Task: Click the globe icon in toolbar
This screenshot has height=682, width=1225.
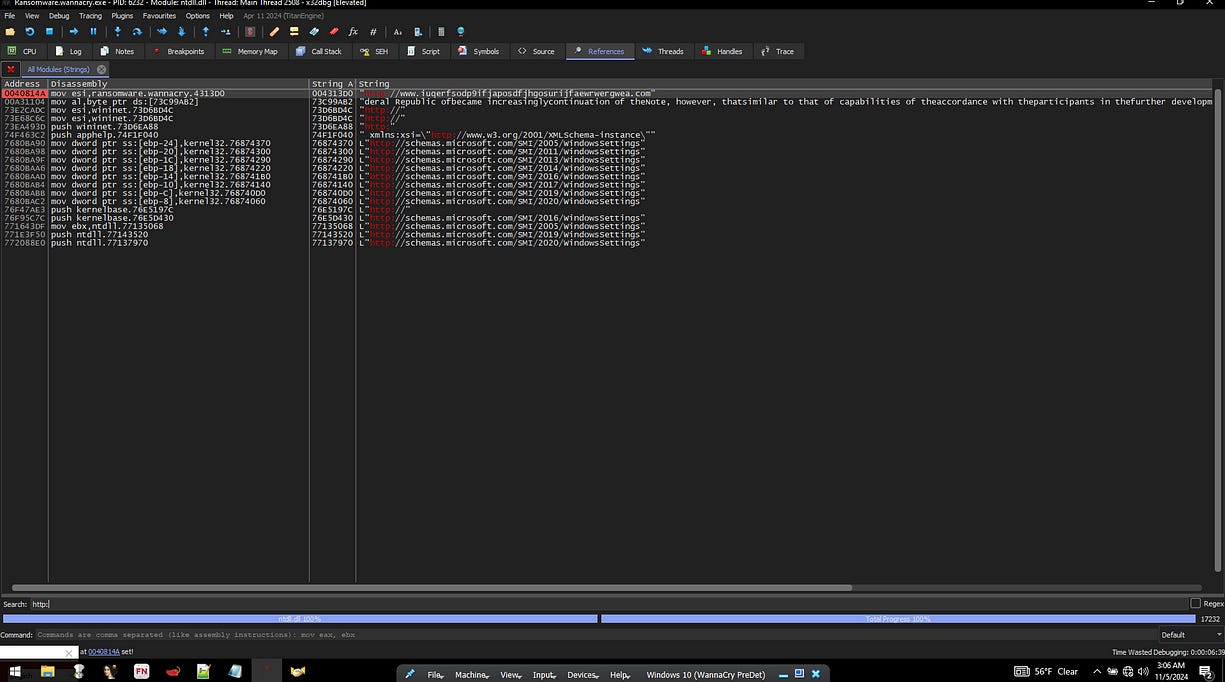Action: click(461, 32)
